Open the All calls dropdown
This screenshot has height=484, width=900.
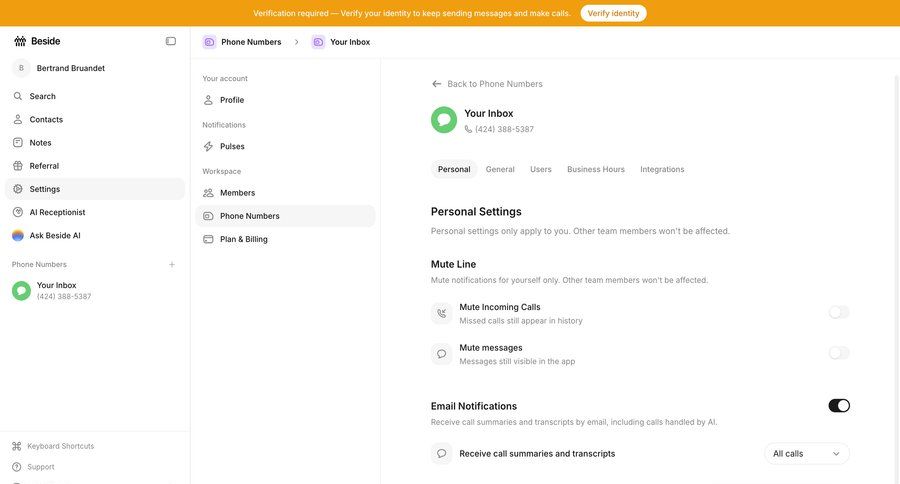806,454
